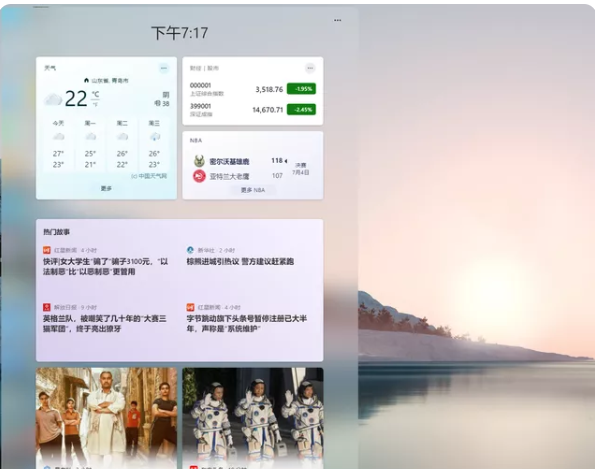This screenshot has height=469, width=595.
Task: Open headline about 女大学生 3100元
Action: click(x=105, y=266)
